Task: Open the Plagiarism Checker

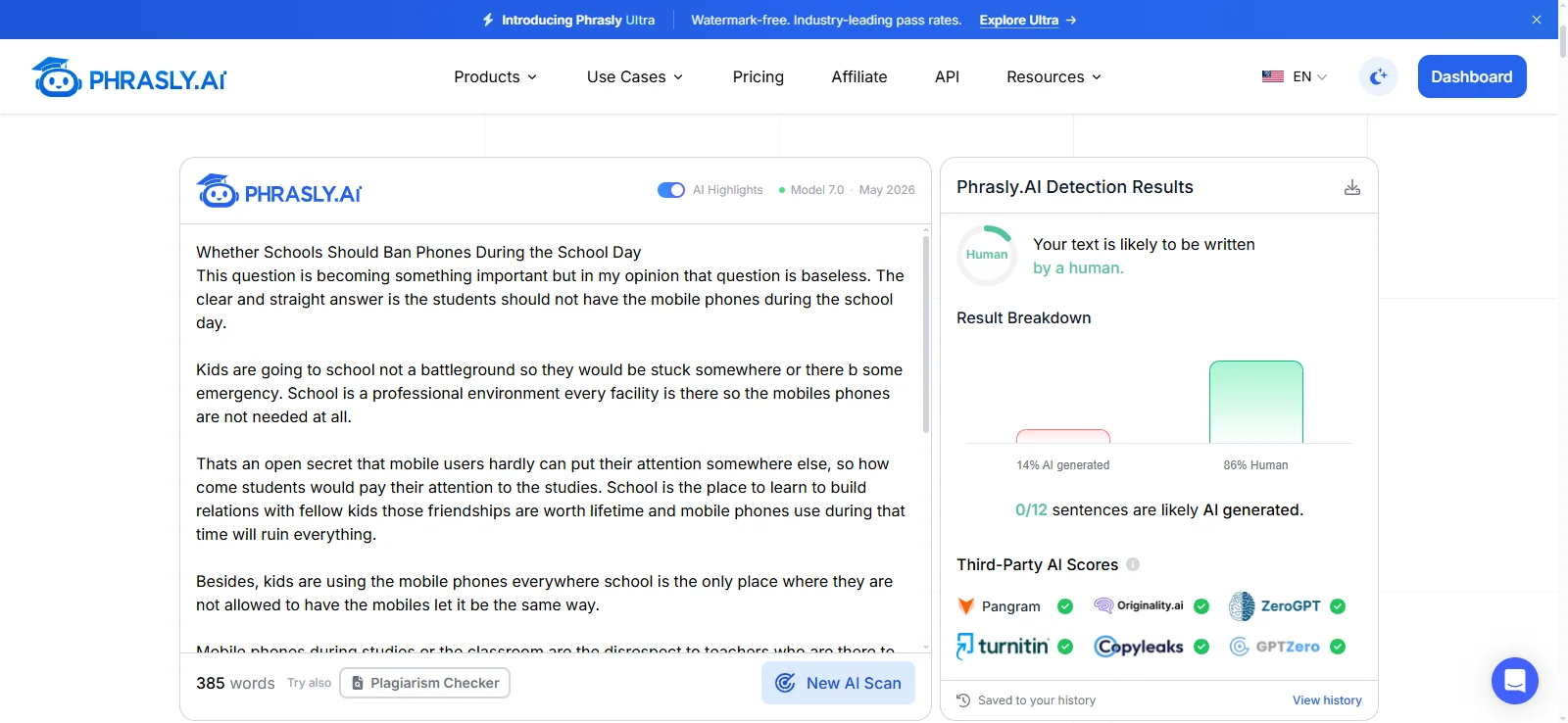Action: pos(425,683)
